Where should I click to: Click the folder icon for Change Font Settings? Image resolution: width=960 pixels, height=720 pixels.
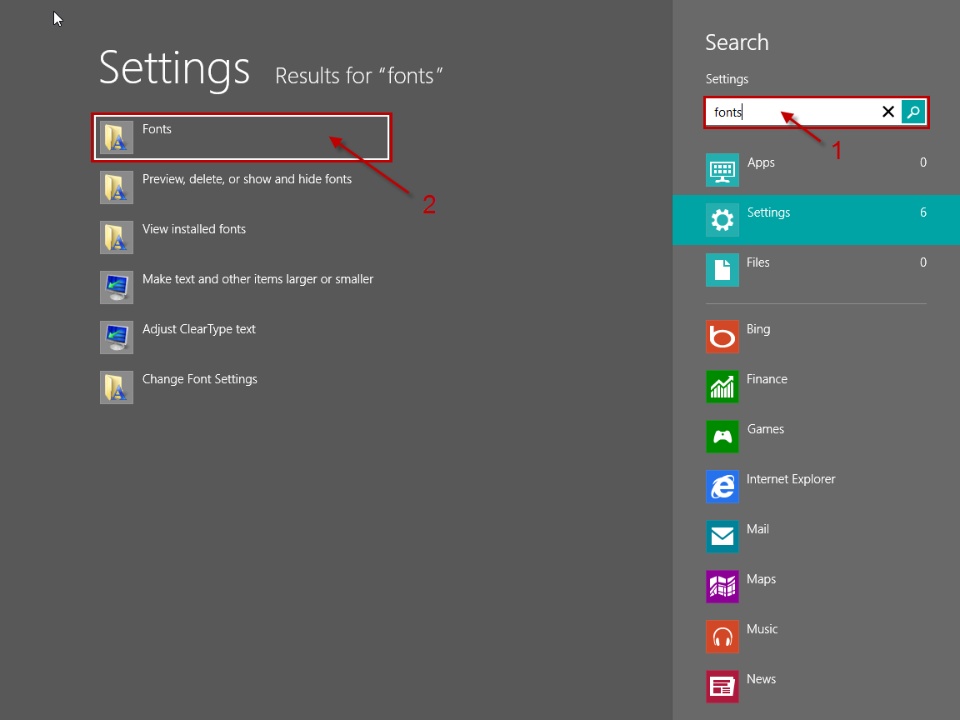[116, 387]
